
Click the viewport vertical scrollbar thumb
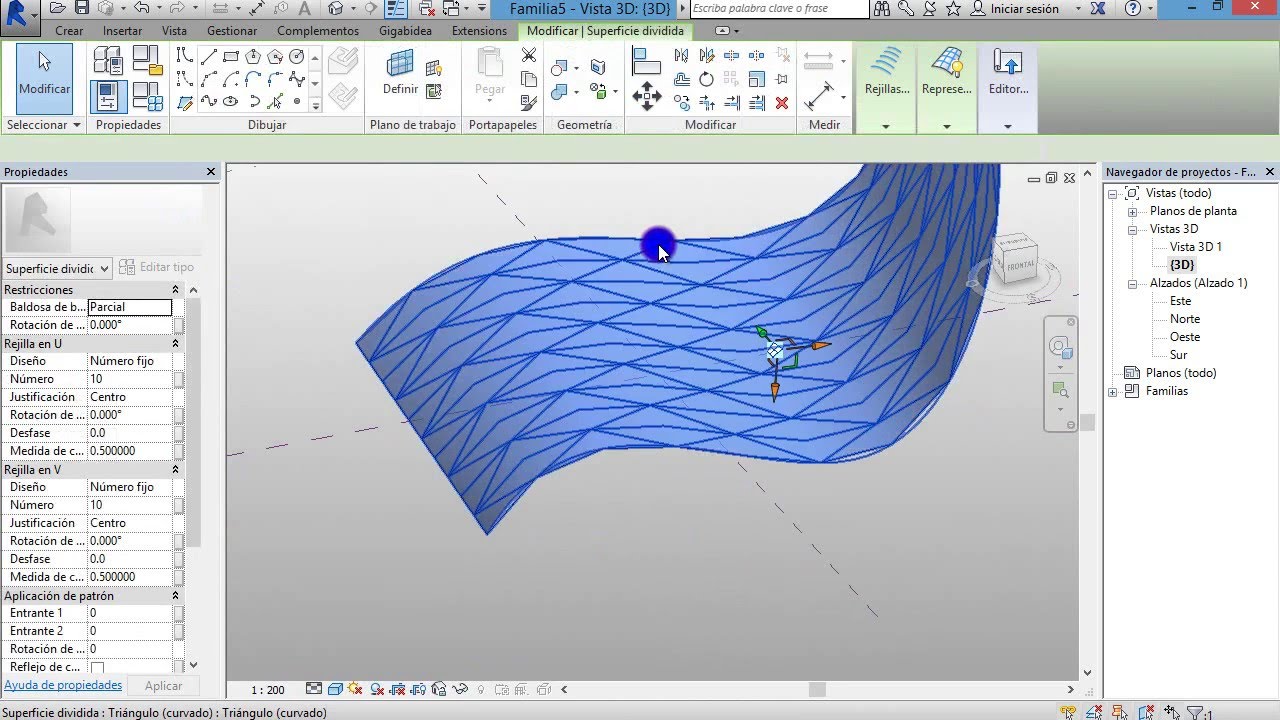(1087, 423)
